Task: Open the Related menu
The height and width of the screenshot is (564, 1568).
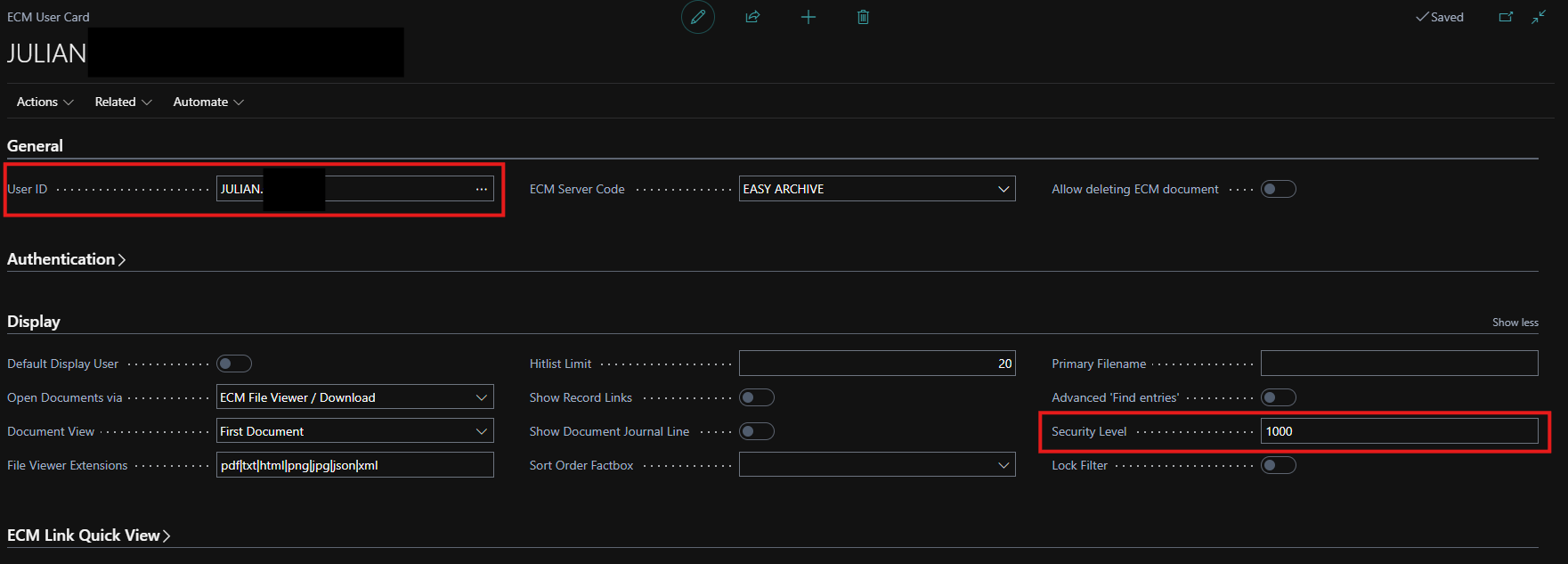Action: click(123, 102)
